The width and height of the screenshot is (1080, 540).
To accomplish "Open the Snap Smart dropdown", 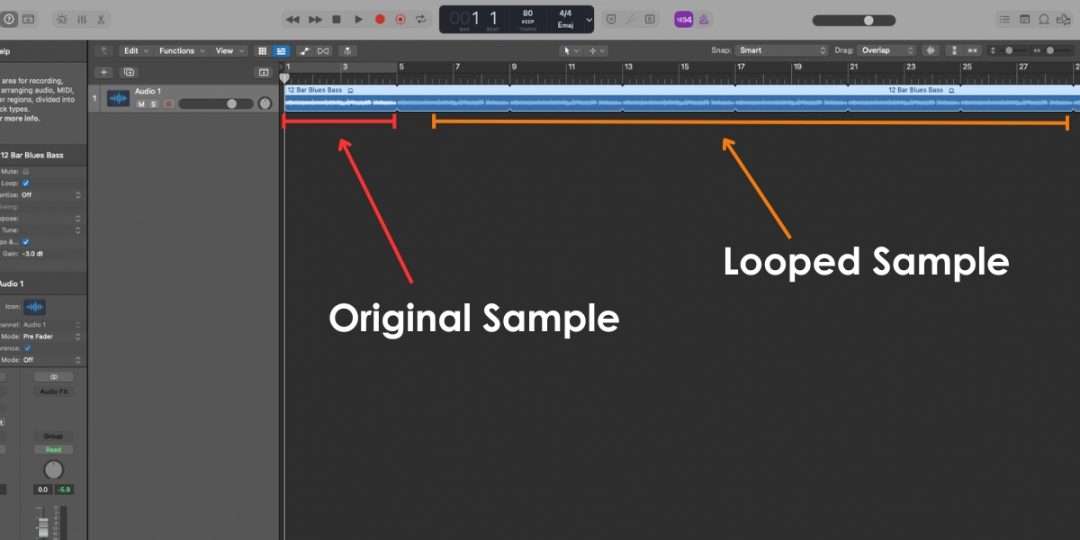I will [x=782, y=50].
